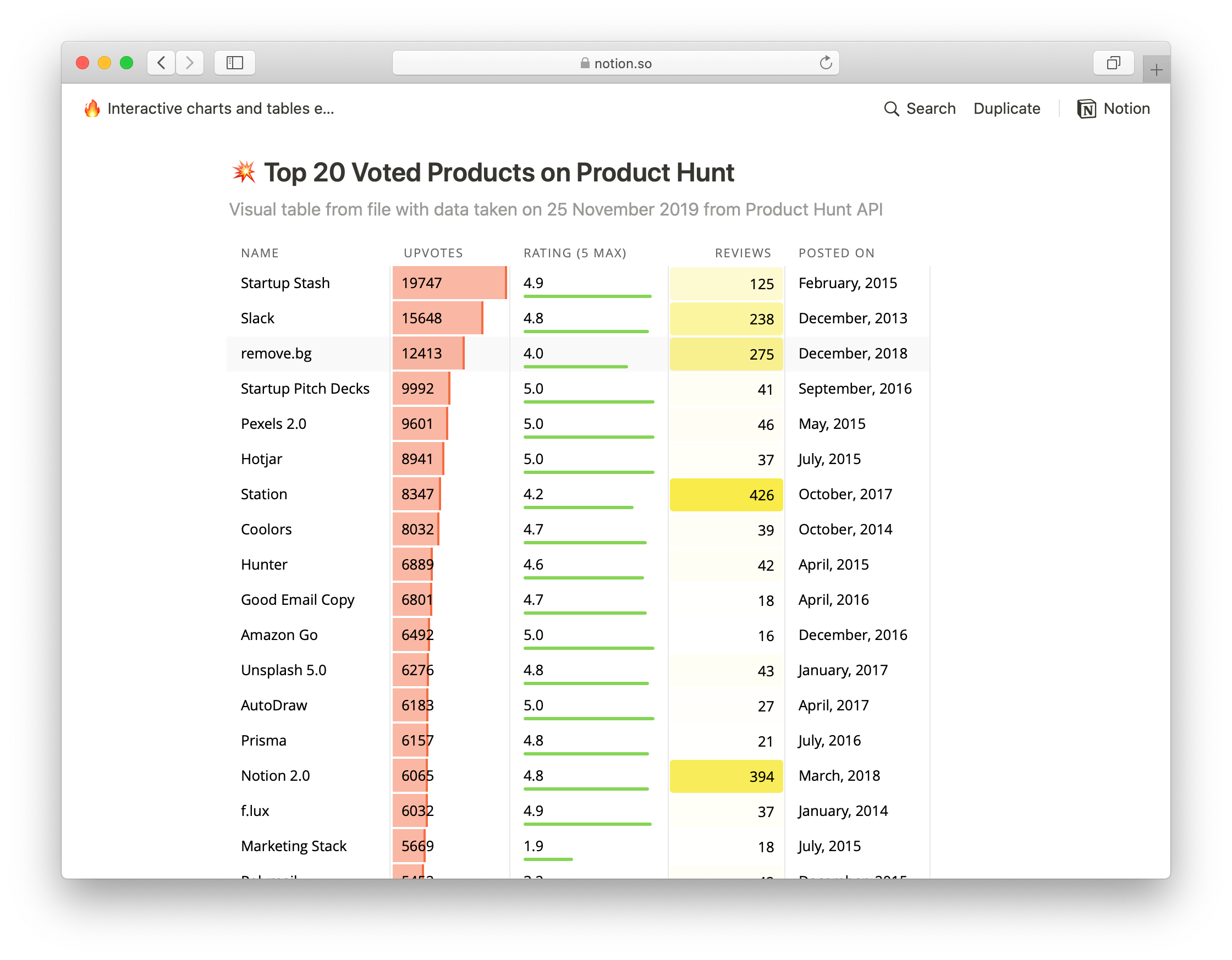Click the POSTED ON column header
Image resolution: width=1232 pixels, height=960 pixels.
(x=837, y=253)
